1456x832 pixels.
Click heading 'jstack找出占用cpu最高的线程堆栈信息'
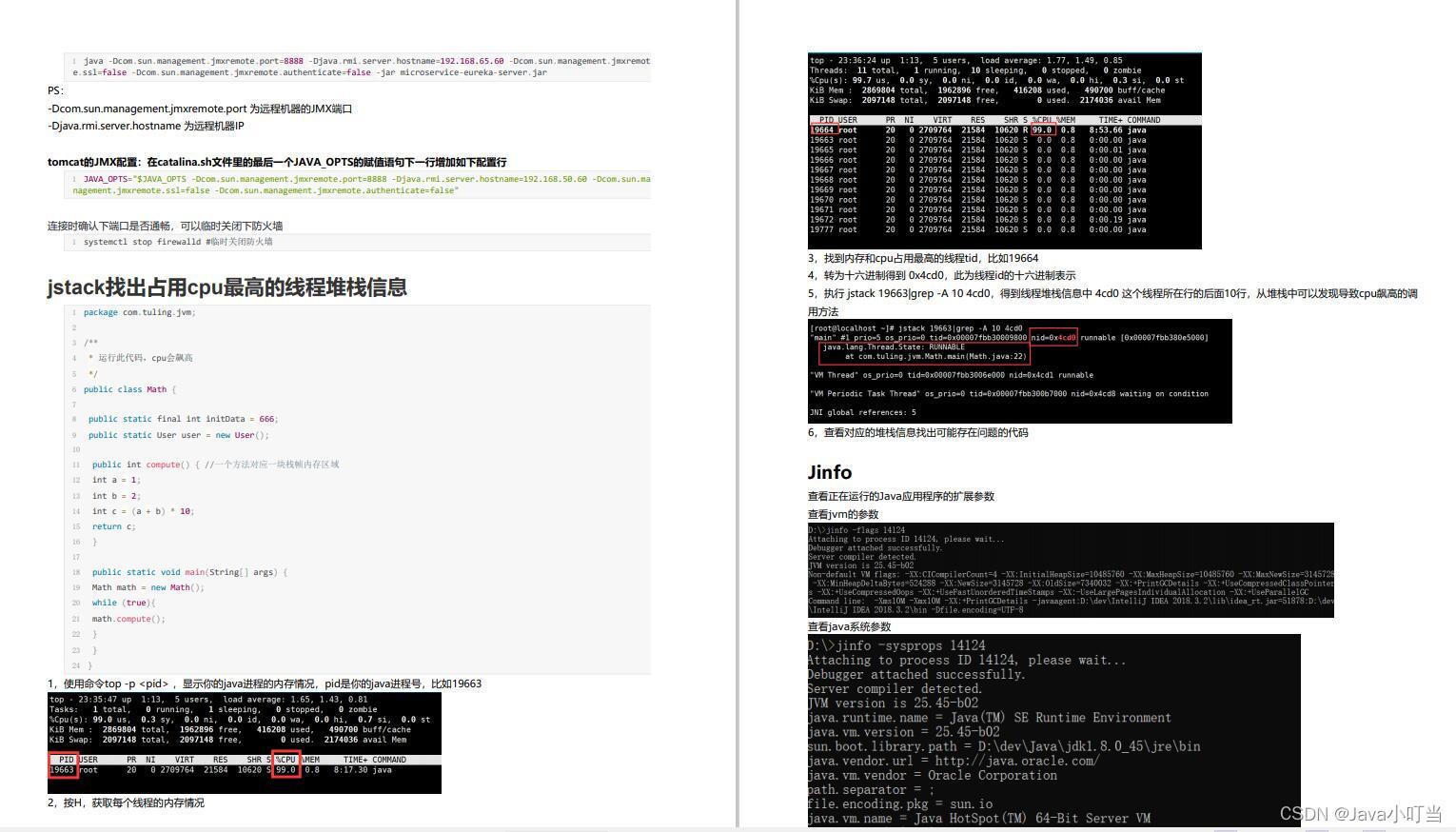click(x=227, y=287)
